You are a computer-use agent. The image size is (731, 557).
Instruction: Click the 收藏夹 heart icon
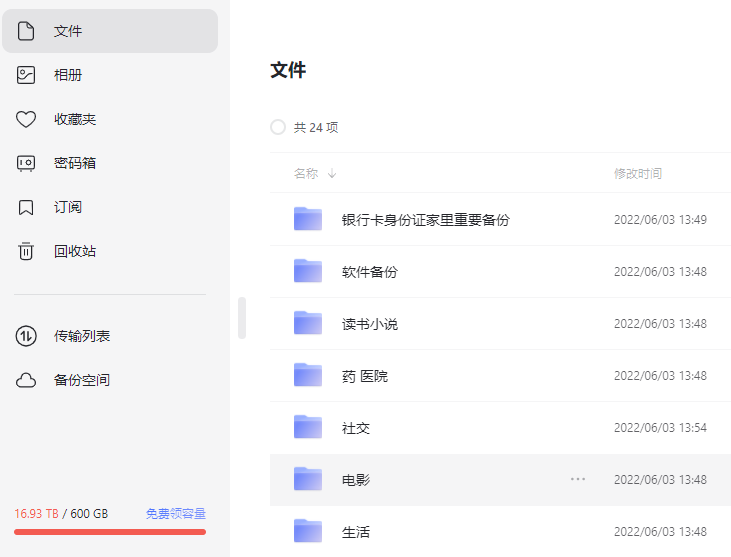click(x=26, y=119)
